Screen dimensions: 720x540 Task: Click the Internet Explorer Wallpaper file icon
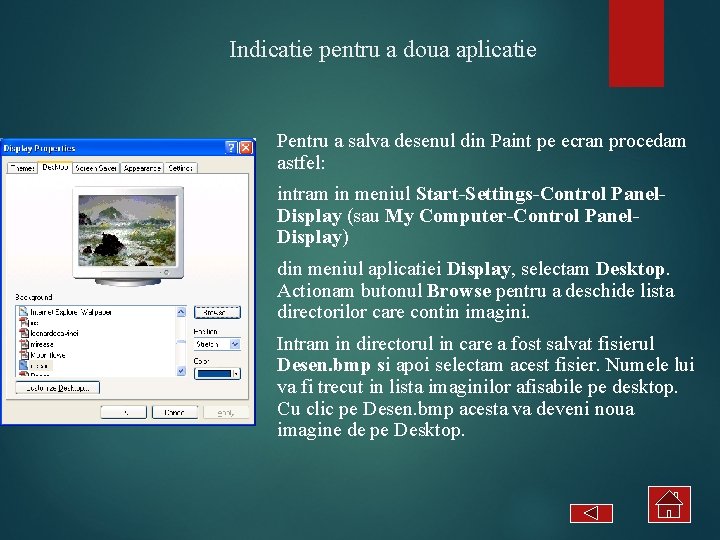click(24, 312)
